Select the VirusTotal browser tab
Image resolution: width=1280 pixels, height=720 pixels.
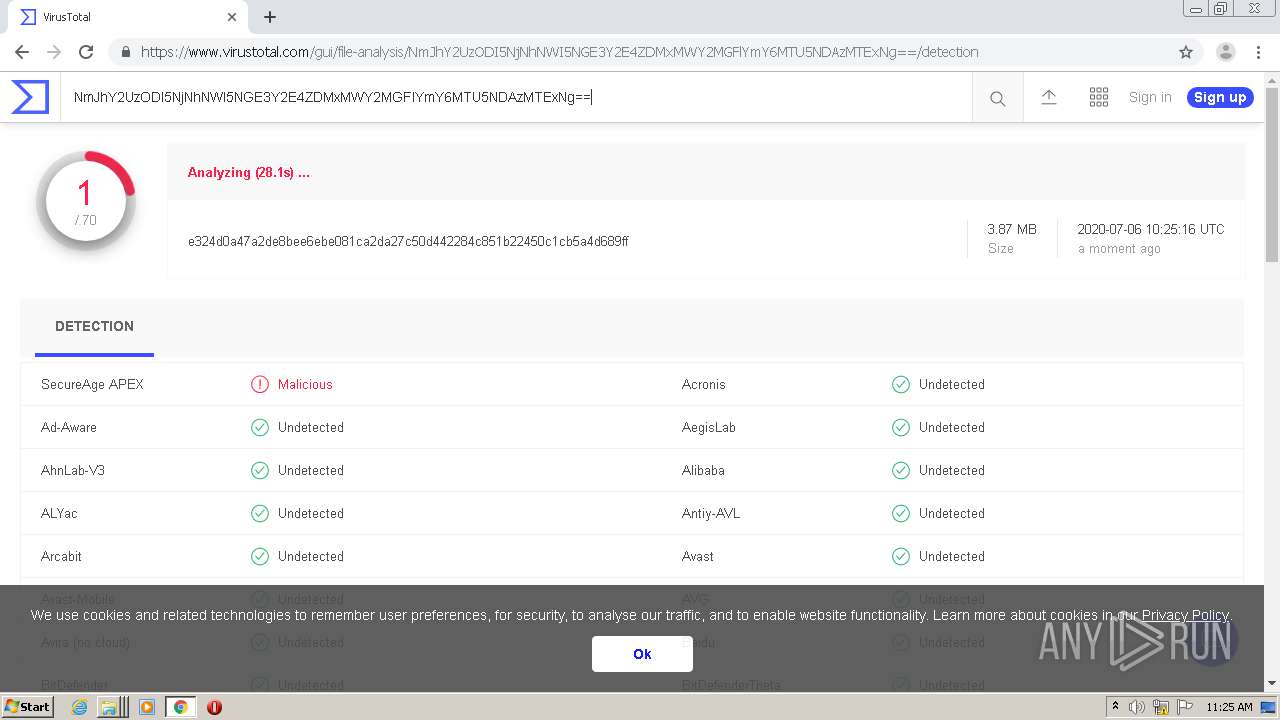pos(128,17)
